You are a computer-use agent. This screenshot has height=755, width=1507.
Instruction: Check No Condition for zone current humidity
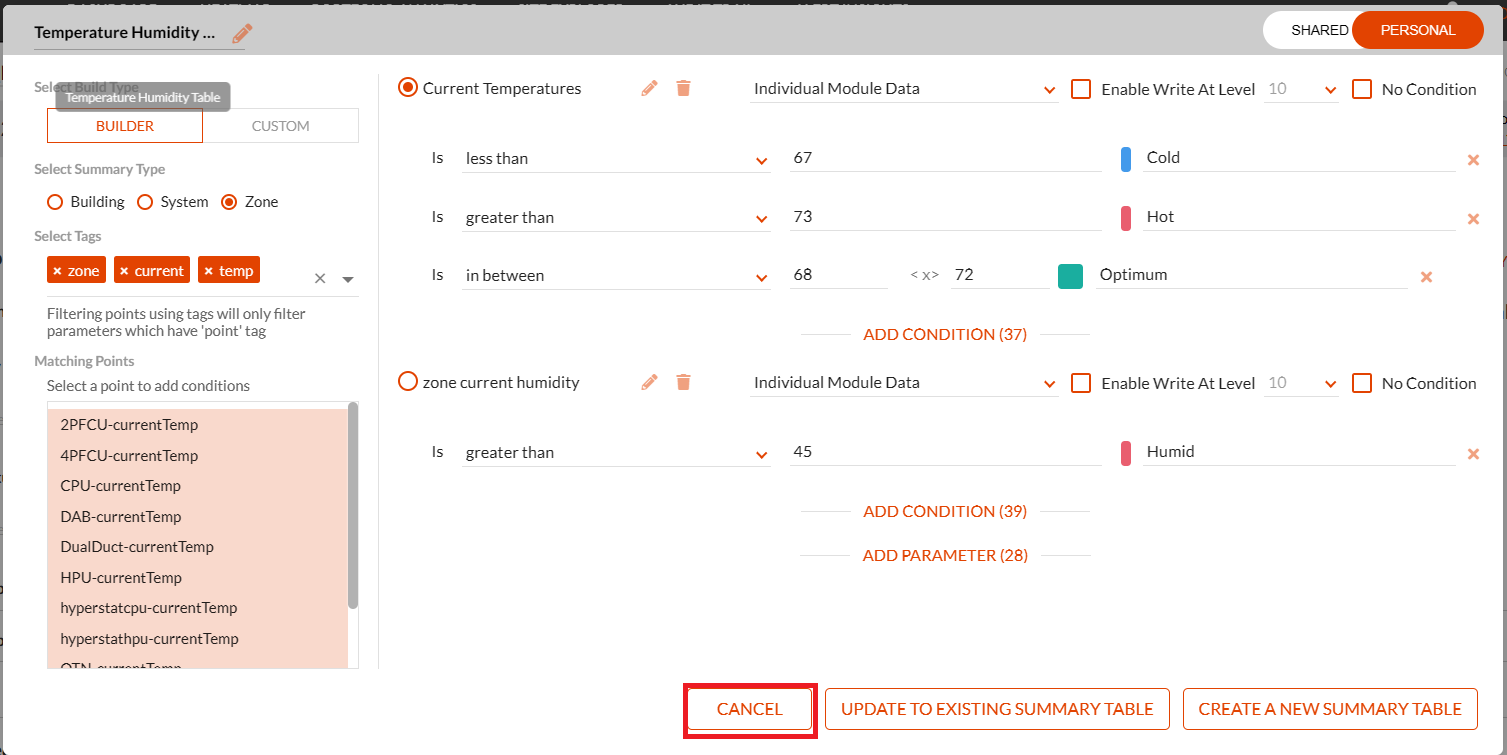tap(1362, 383)
